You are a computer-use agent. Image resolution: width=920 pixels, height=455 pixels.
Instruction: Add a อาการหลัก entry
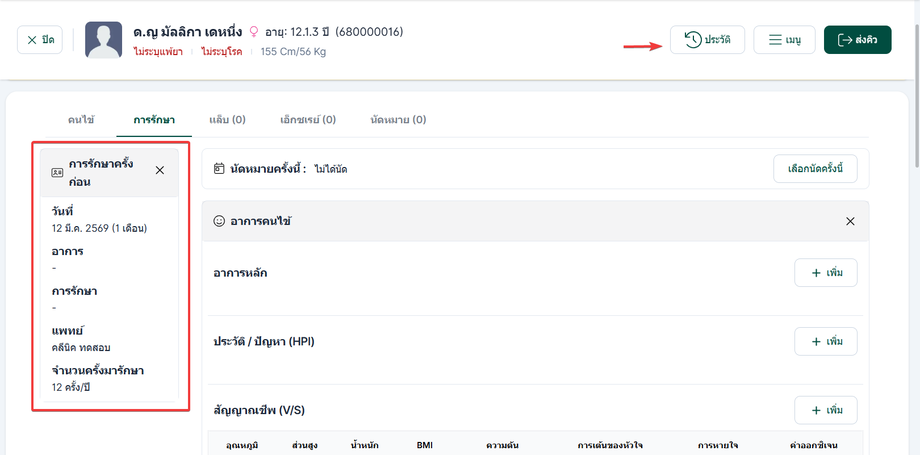[x=826, y=273]
